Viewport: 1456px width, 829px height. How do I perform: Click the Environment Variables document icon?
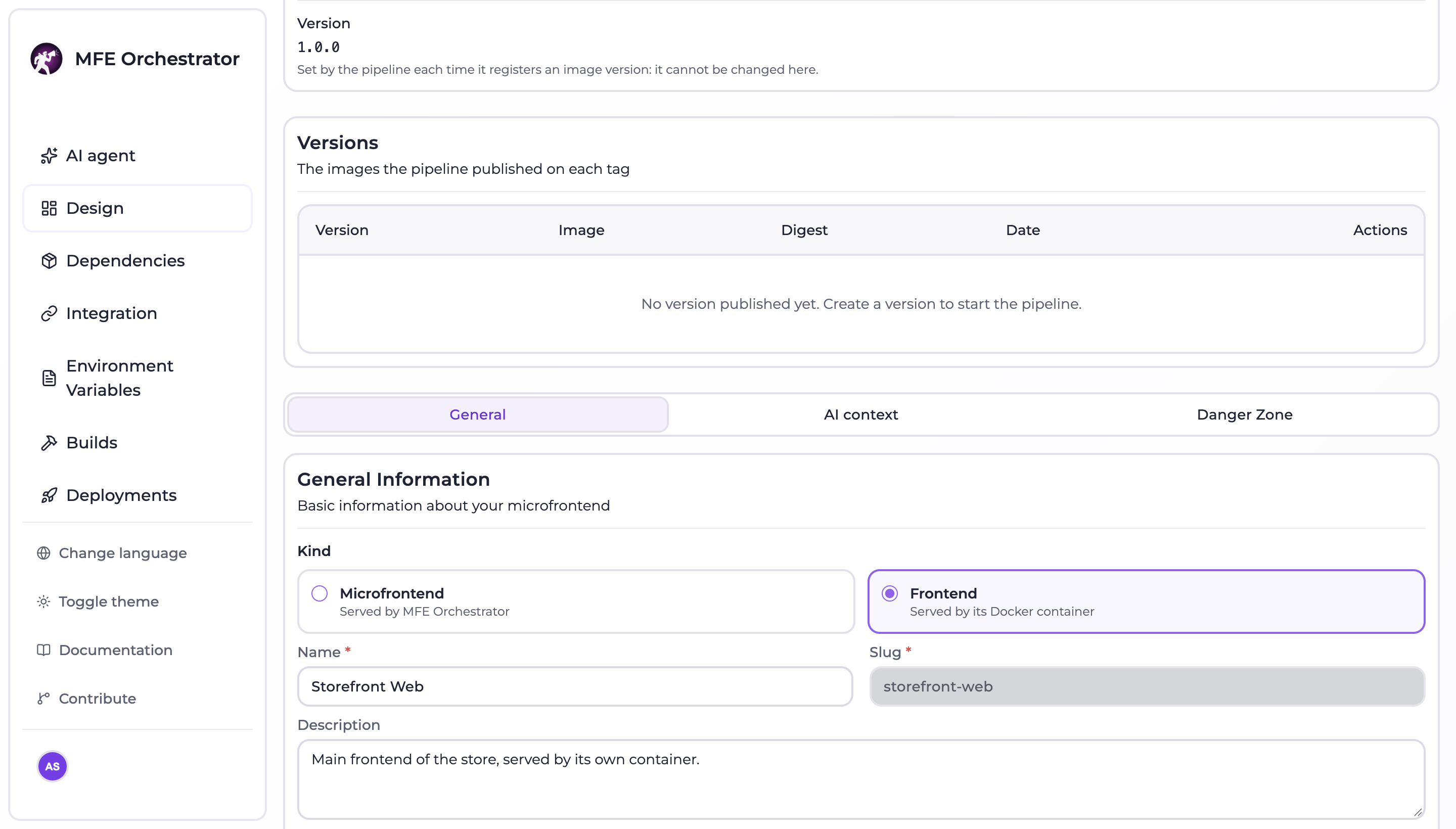[x=49, y=378]
